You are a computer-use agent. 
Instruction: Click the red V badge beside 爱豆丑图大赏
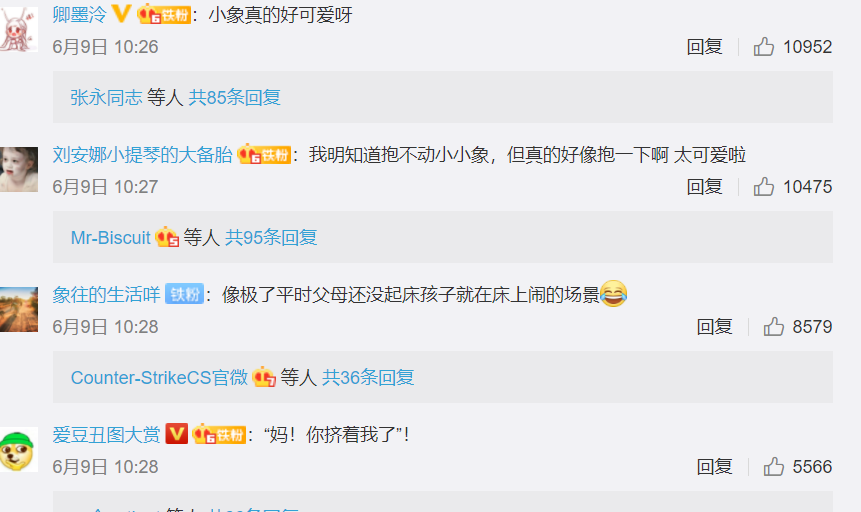click(176, 434)
